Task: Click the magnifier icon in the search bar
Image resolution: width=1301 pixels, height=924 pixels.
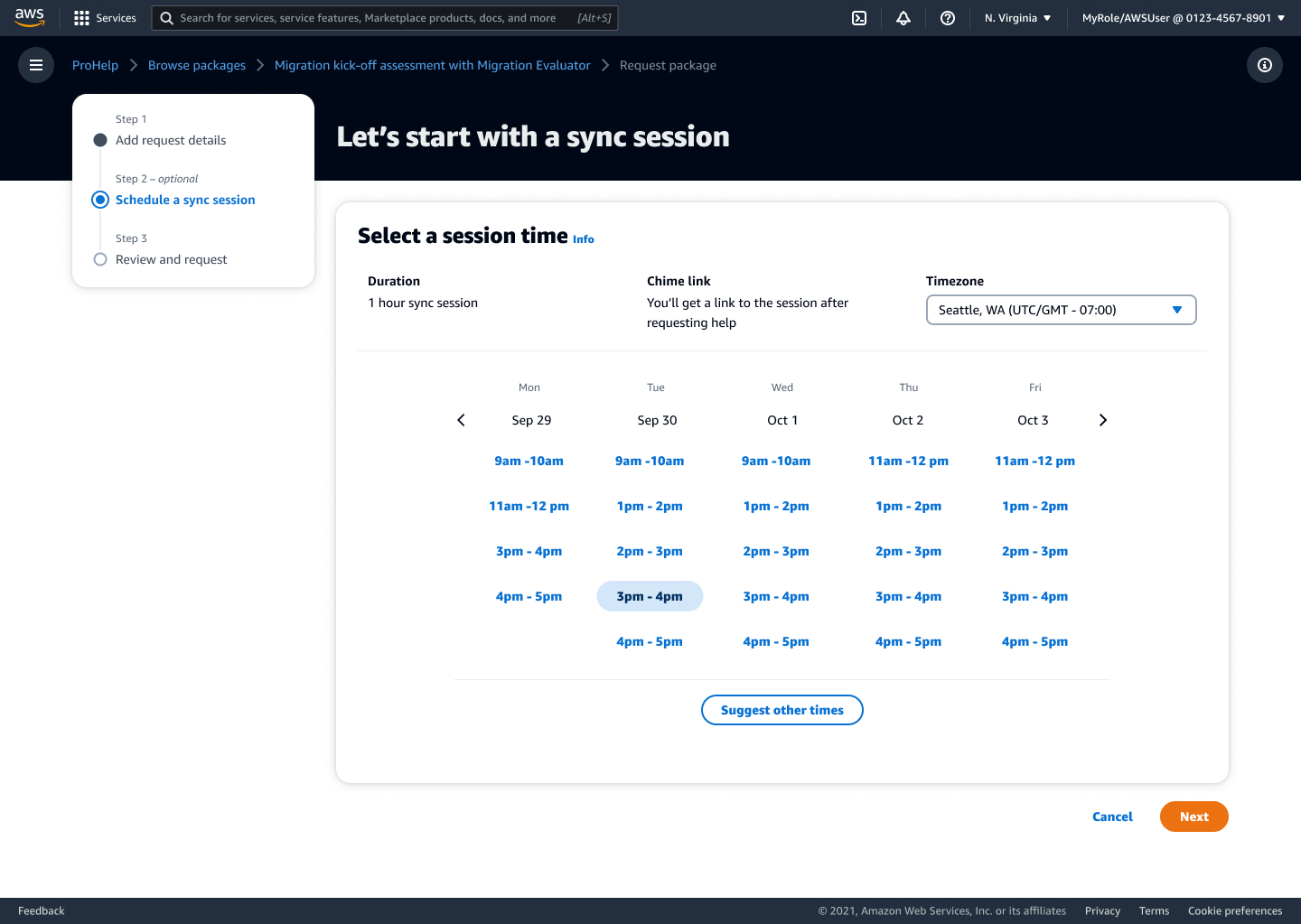Action: pos(164,17)
